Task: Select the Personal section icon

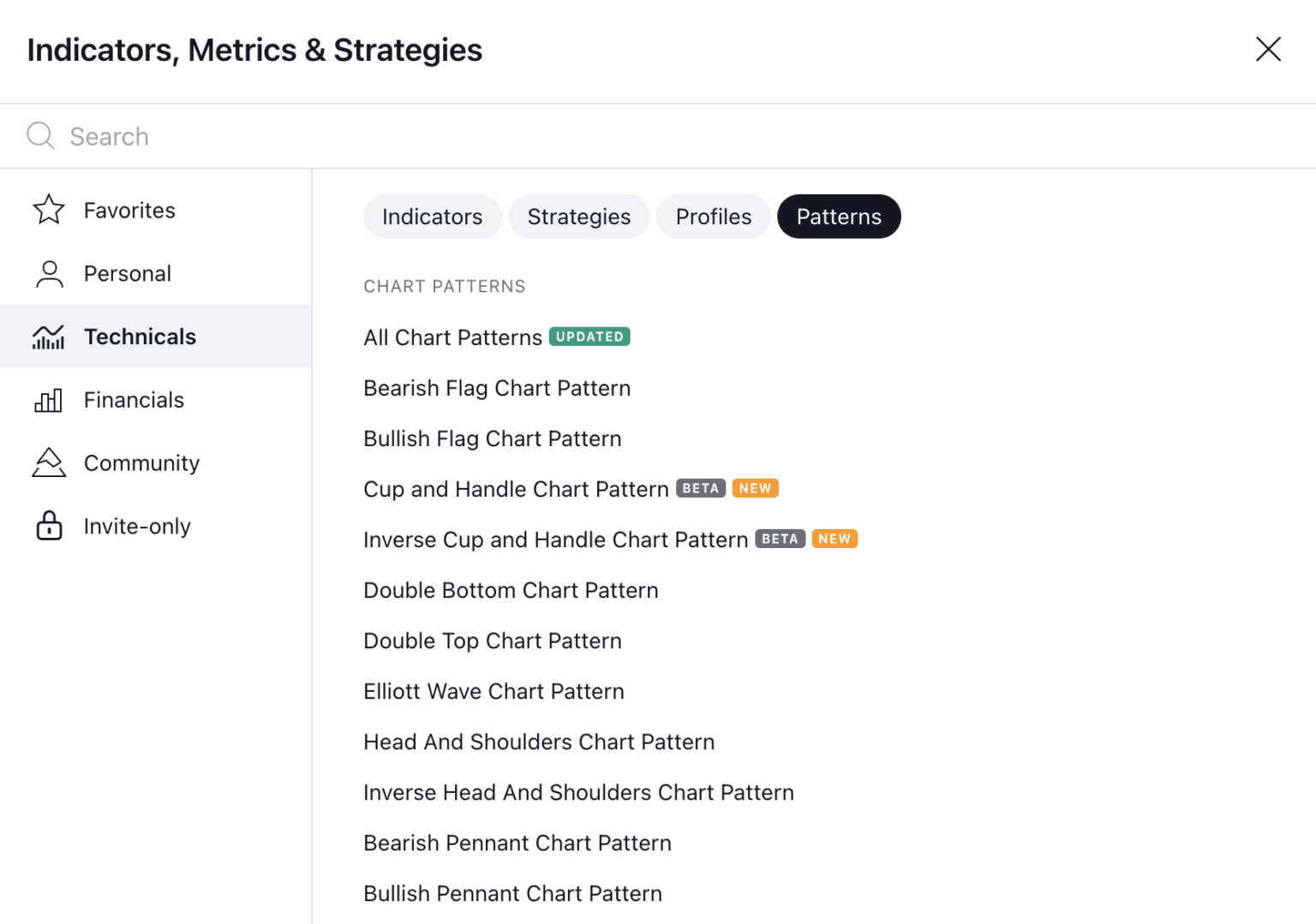Action: pos(49,273)
